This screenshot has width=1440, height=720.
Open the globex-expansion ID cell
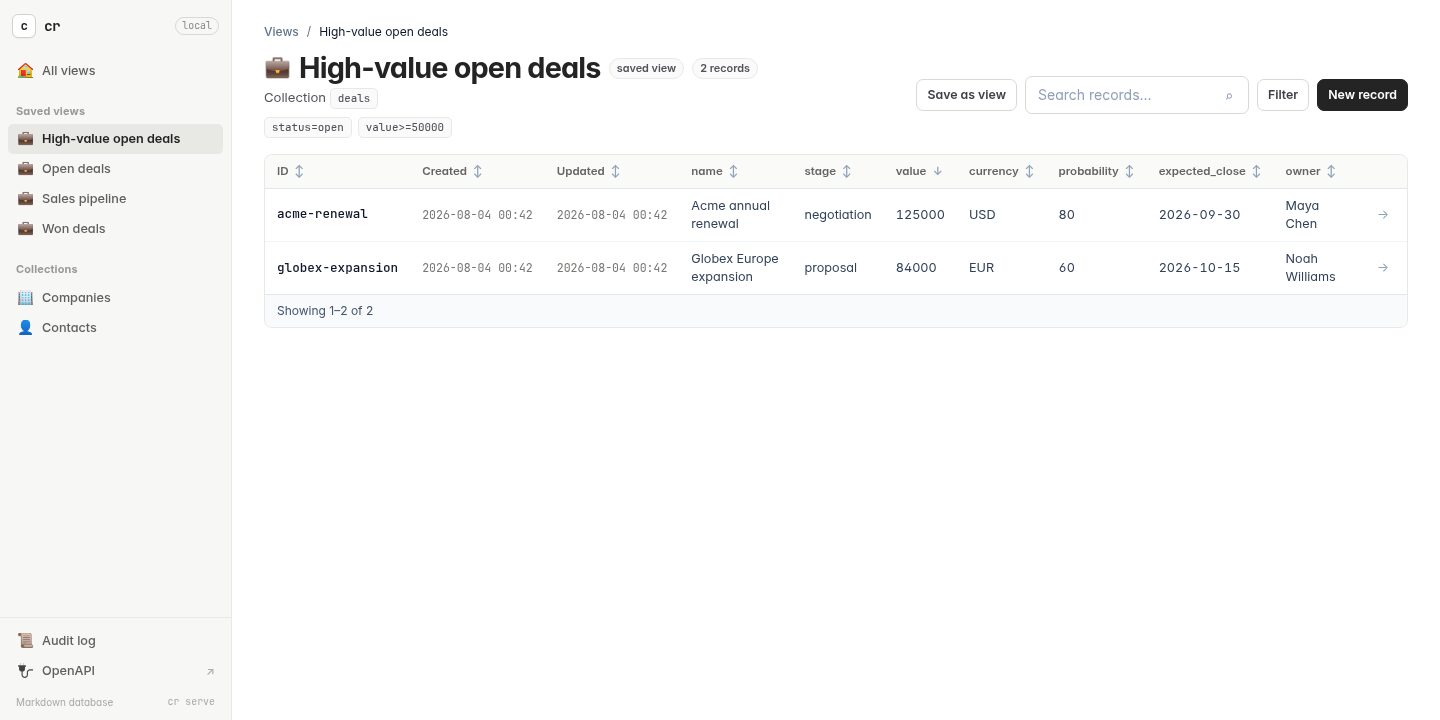point(337,268)
